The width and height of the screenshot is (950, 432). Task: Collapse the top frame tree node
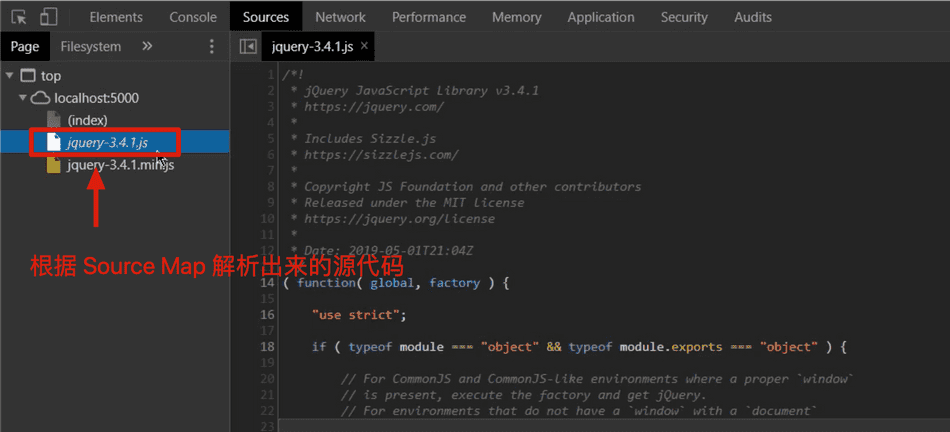(10, 76)
